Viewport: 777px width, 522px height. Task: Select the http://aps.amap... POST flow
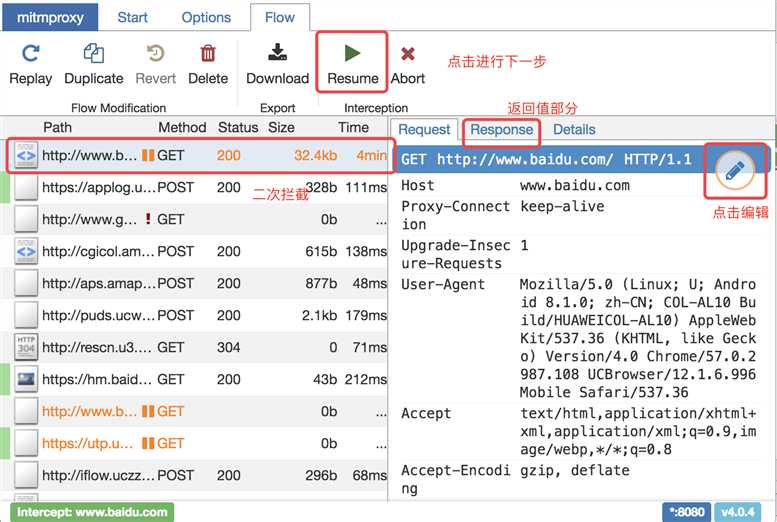tap(194, 283)
